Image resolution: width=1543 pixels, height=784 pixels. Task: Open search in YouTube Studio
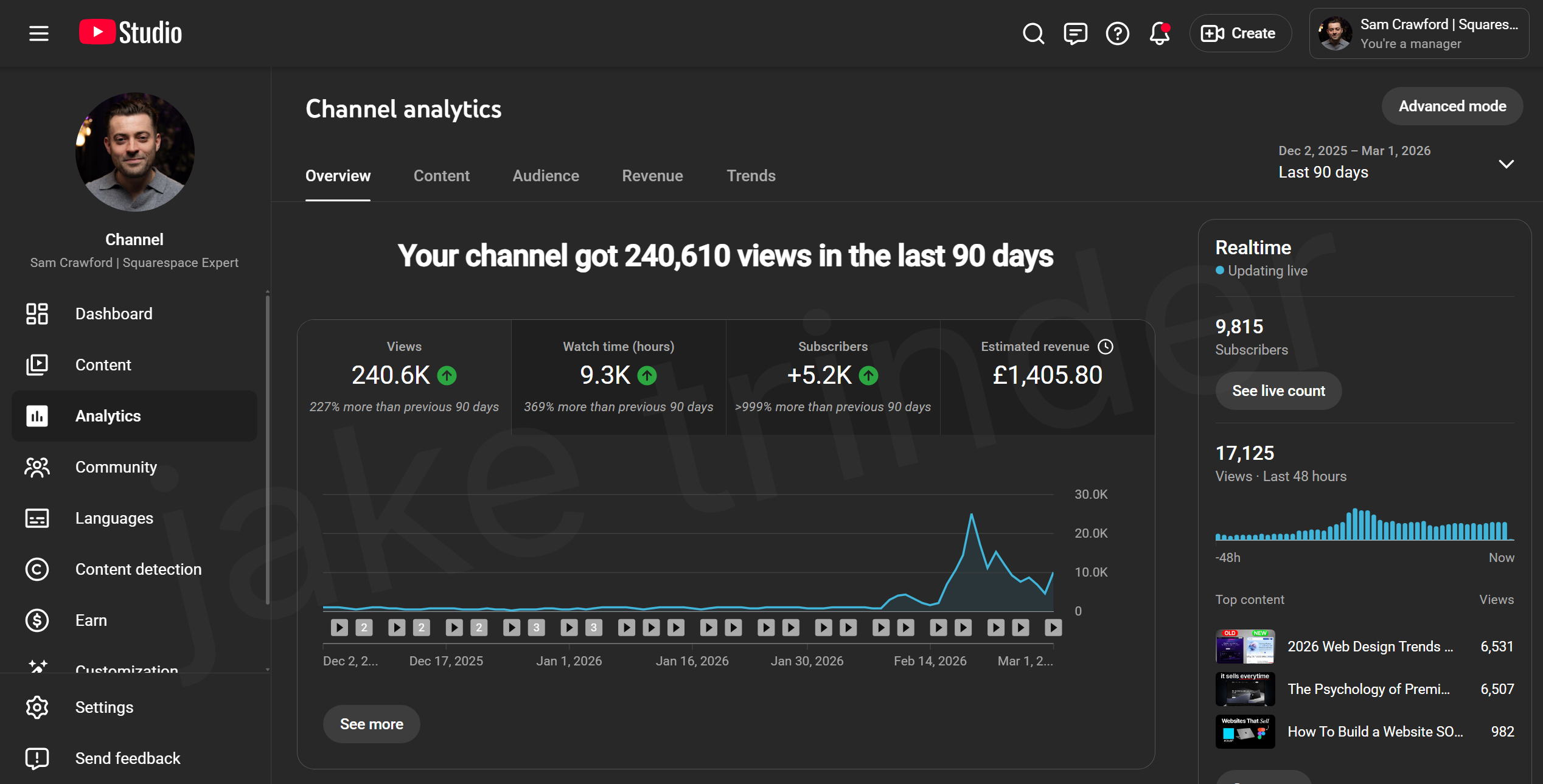tap(1033, 33)
